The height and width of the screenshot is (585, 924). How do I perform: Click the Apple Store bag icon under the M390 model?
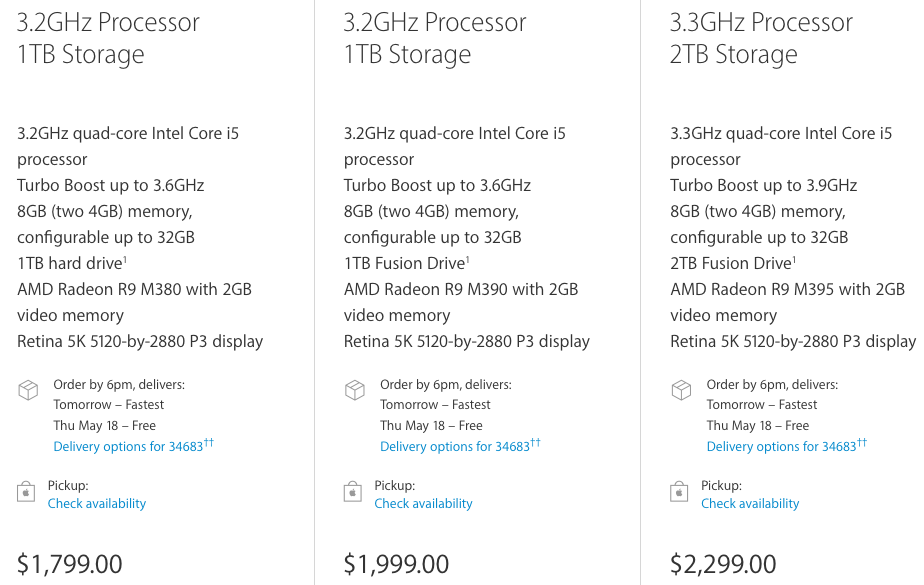pyautogui.click(x=353, y=492)
